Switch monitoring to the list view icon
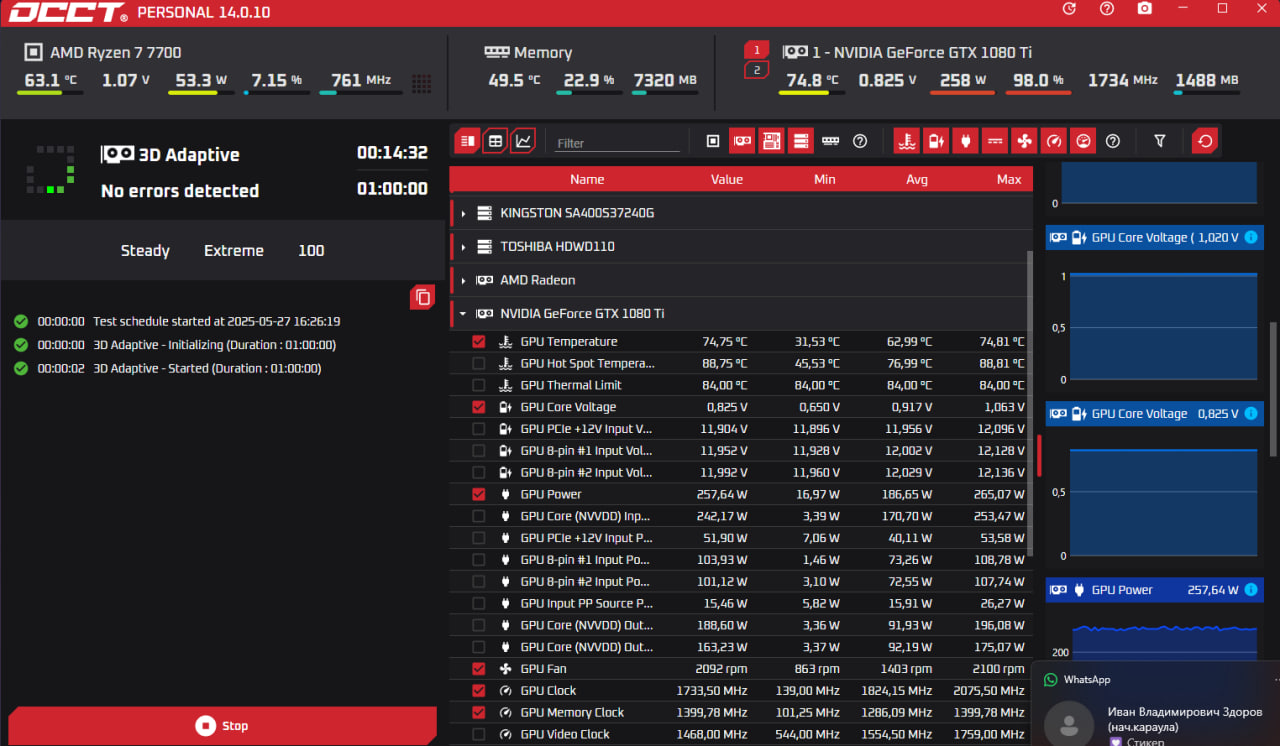The width and height of the screenshot is (1280, 746). coord(467,141)
